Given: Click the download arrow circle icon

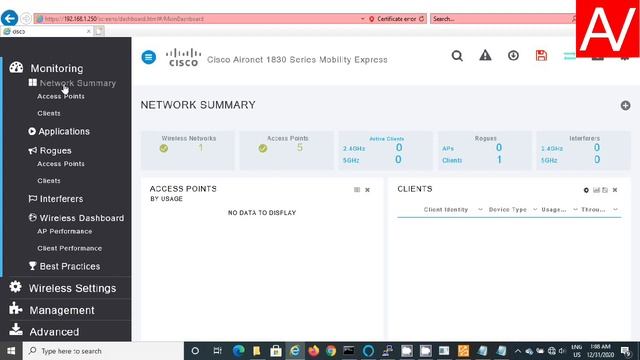Looking at the screenshot, I should click(513, 56).
